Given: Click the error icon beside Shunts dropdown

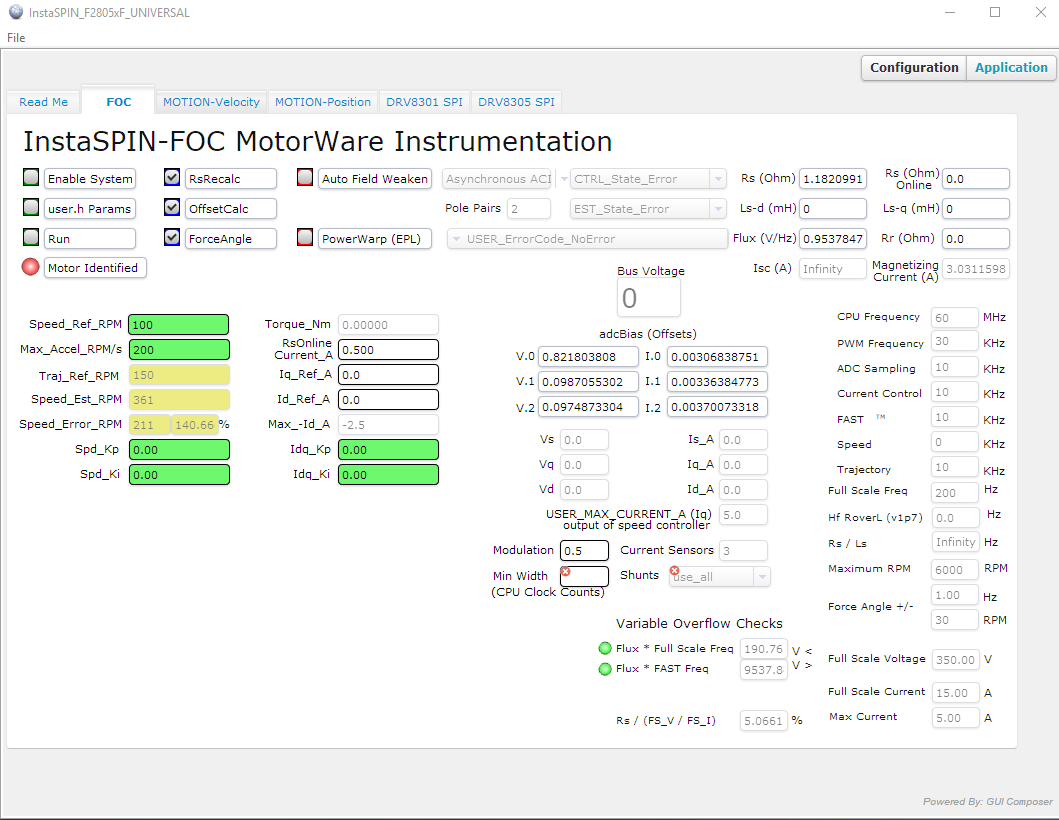Looking at the screenshot, I should point(675,571).
